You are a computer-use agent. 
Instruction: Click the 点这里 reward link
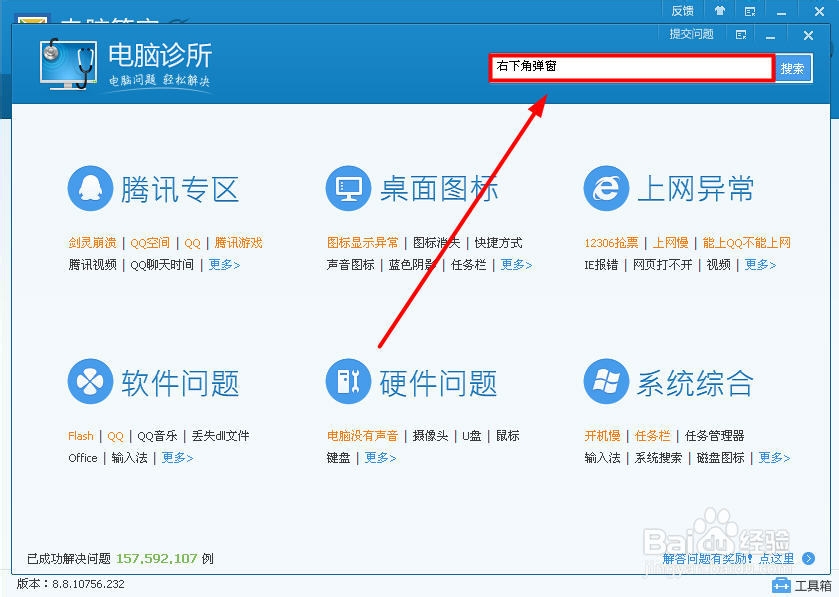click(x=778, y=558)
